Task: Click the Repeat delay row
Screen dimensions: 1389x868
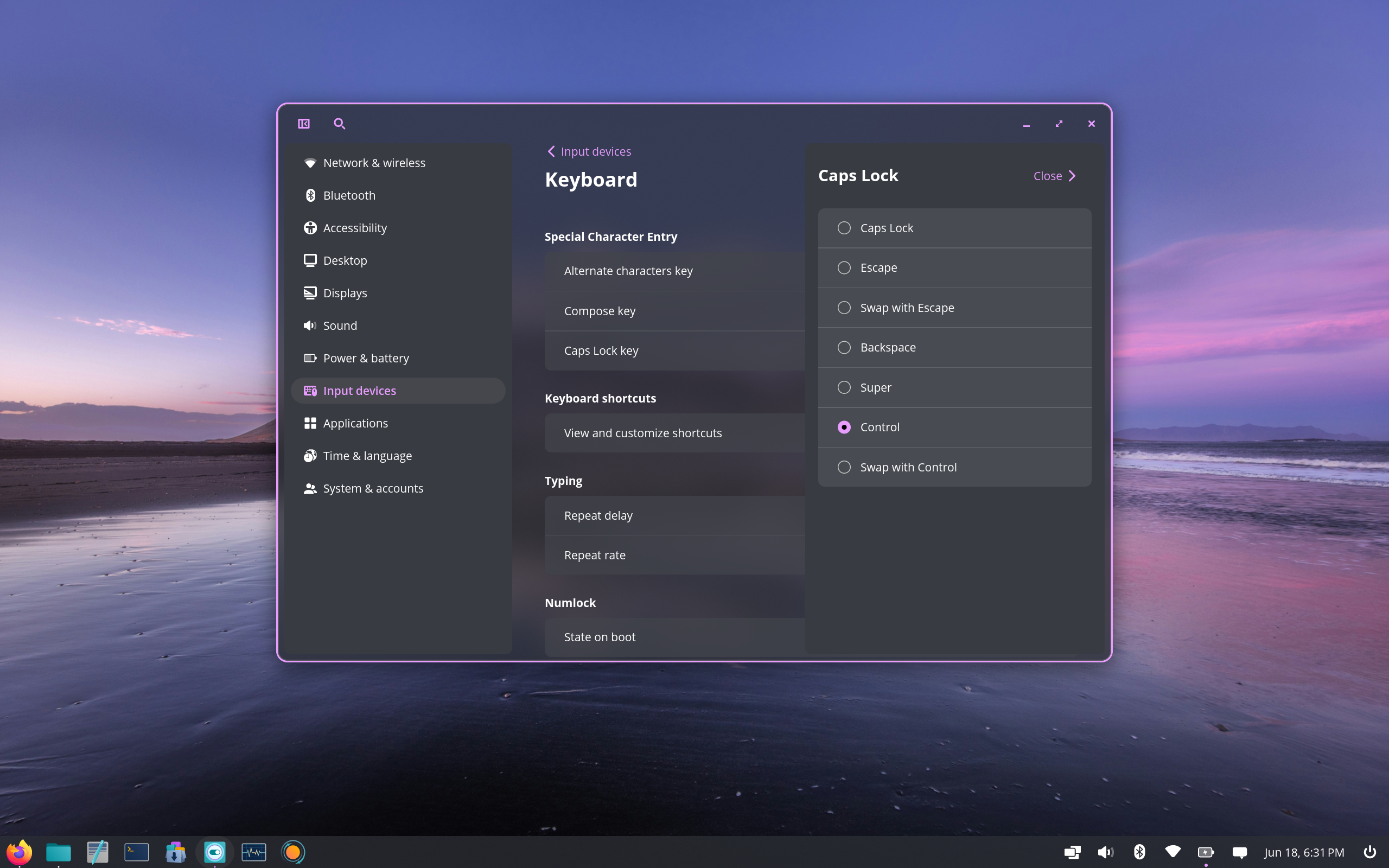Action: 675,515
